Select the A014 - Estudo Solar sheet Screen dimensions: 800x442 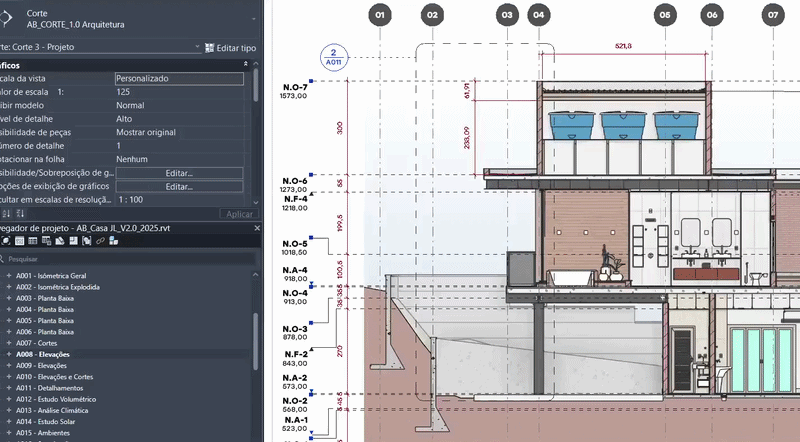click(45, 422)
